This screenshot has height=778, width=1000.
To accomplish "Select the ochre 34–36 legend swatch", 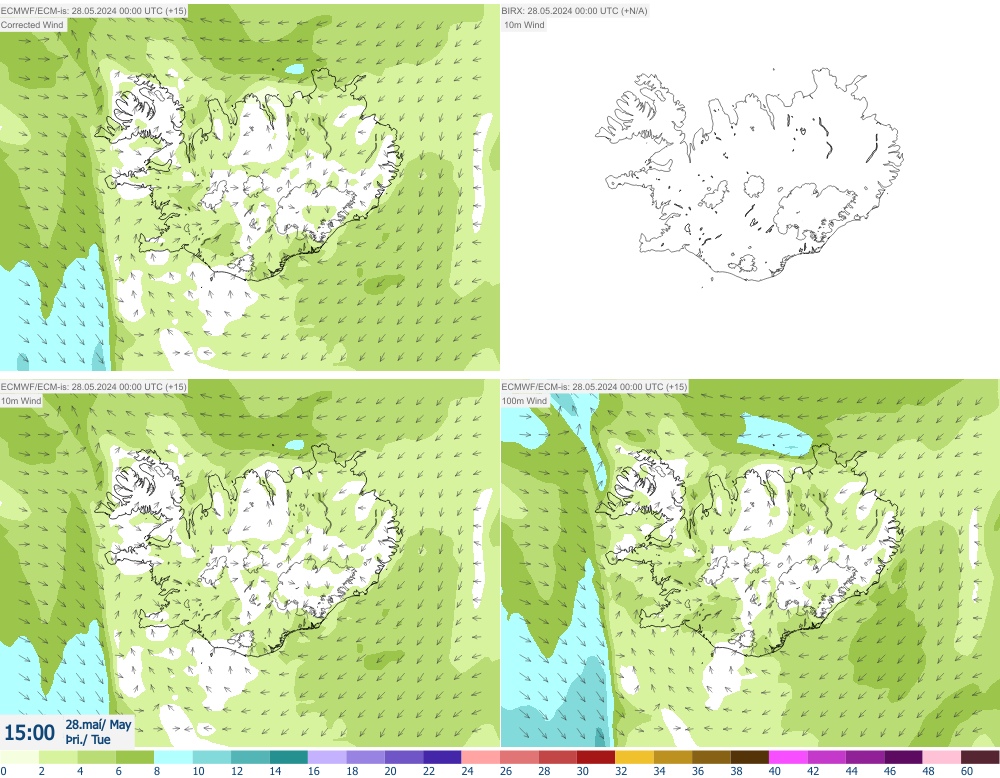I will click(673, 757).
